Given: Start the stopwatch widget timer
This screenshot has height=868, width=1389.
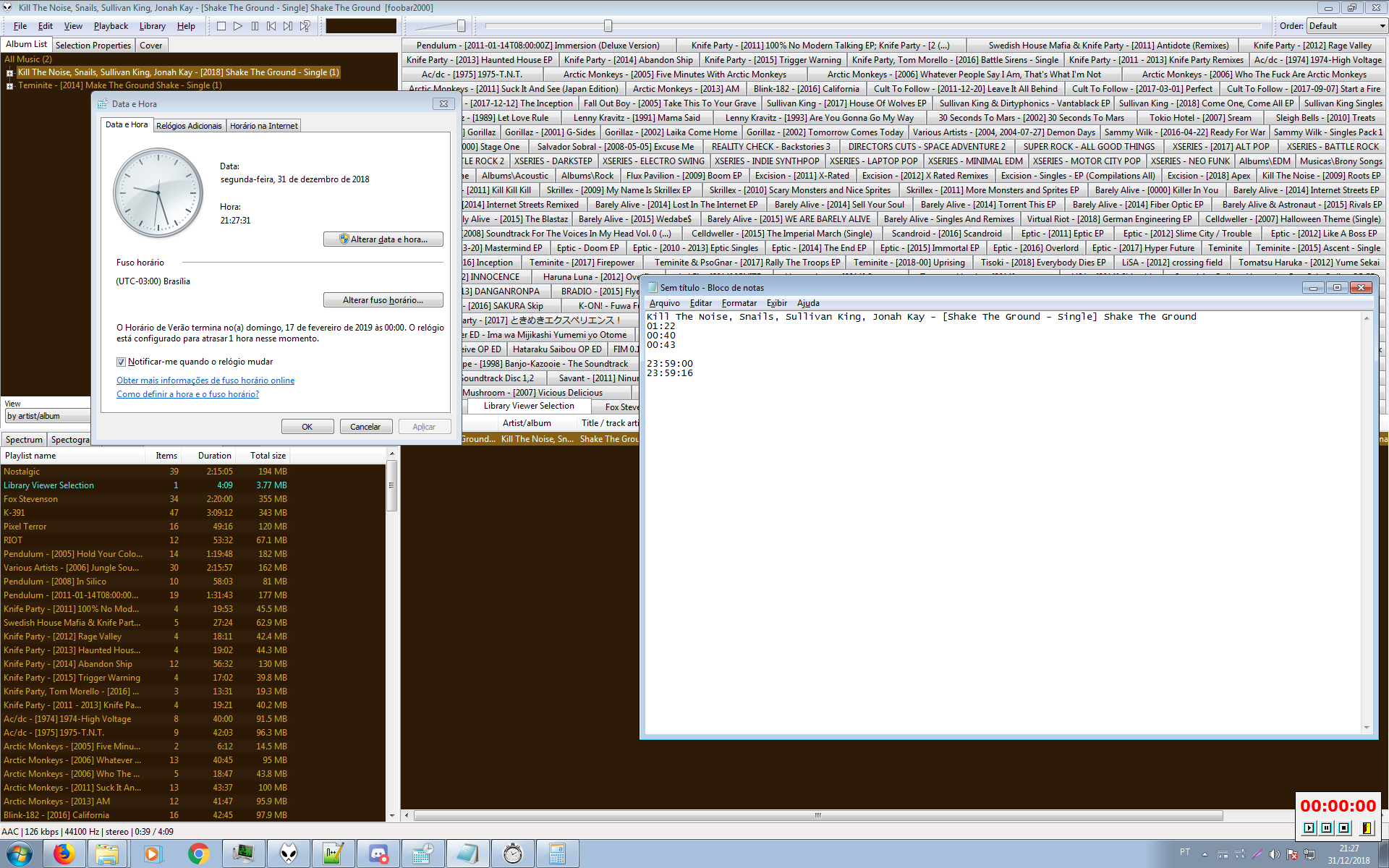Looking at the screenshot, I should pos(1309,828).
